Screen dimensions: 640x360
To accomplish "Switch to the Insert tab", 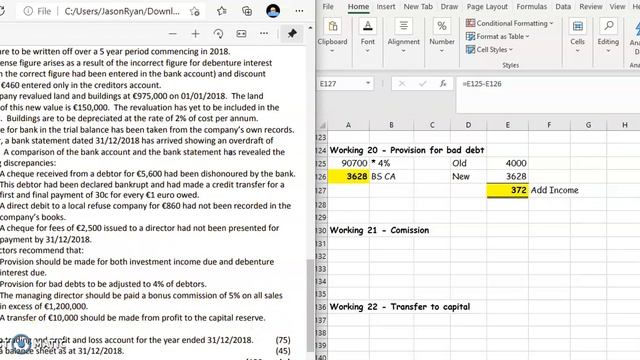I will [386, 7].
